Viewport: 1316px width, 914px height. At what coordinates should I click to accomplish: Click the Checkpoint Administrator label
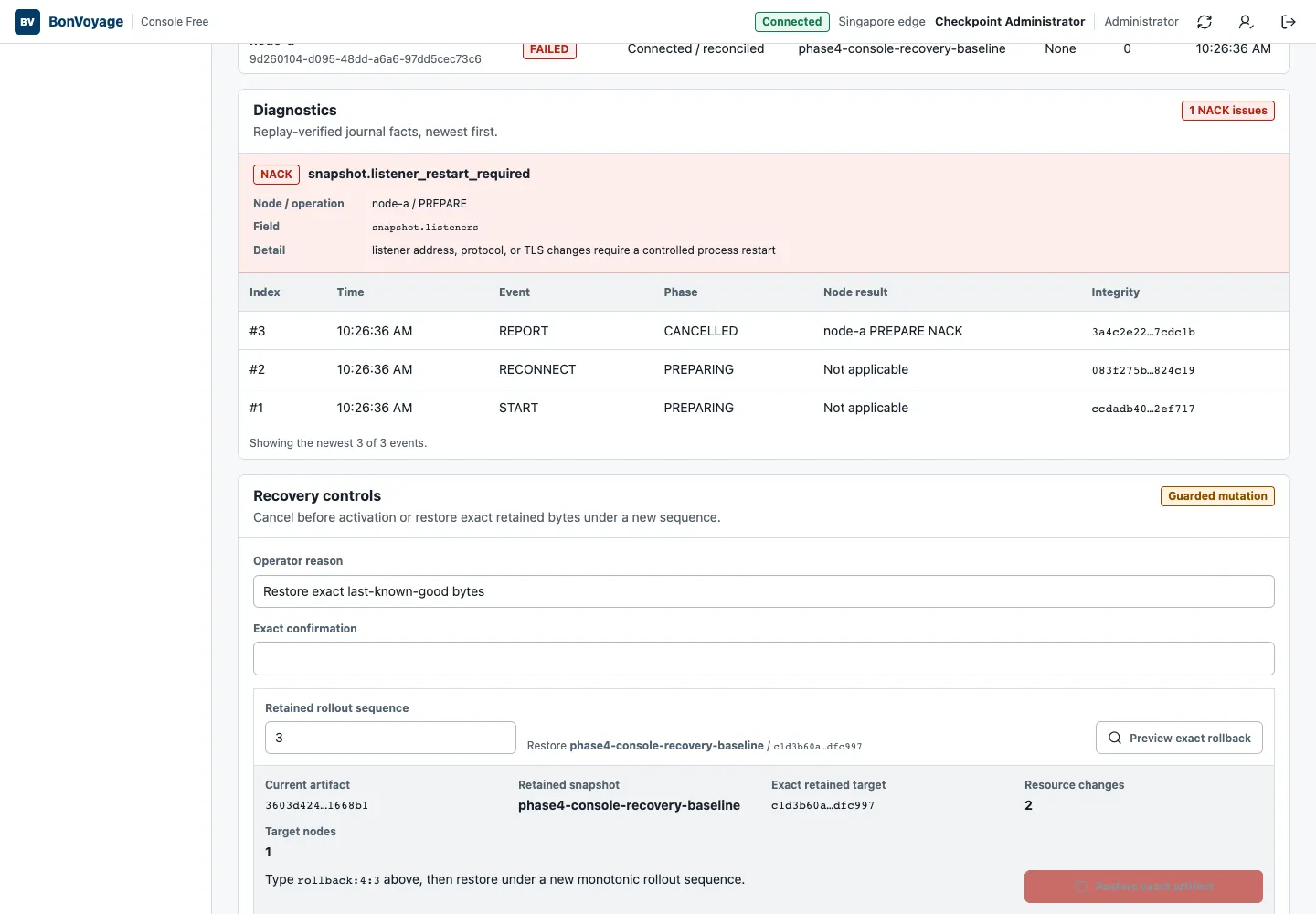pos(1010,22)
